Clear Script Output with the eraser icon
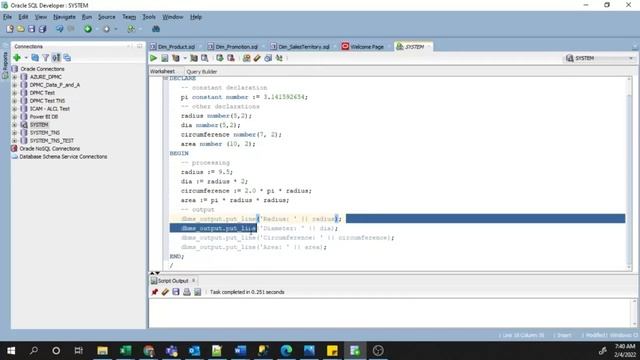Image resolution: width=640 pixels, height=360 pixels. 165,292
